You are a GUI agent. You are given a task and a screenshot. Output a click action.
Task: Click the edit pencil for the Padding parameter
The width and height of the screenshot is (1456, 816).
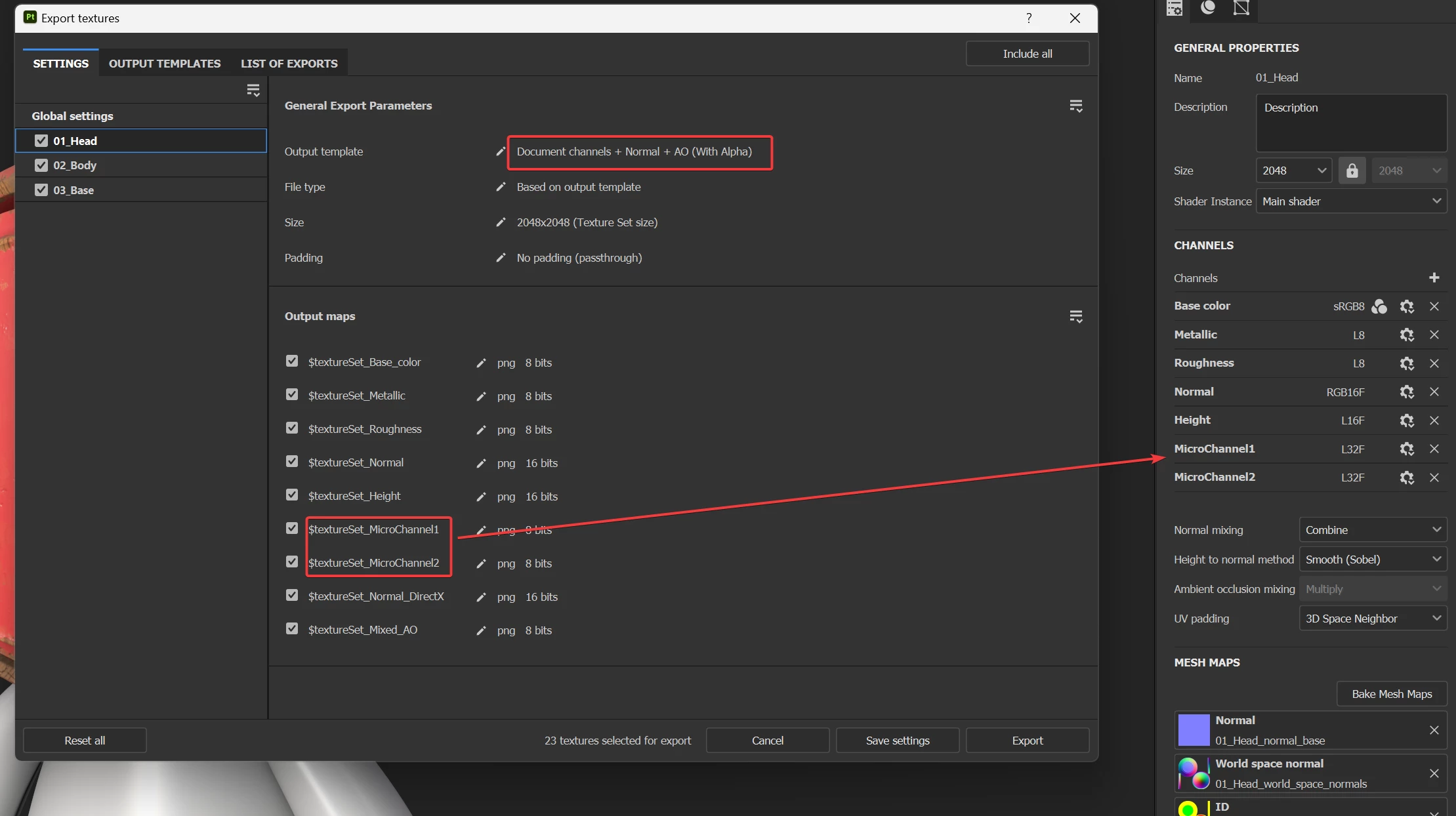pos(501,258)
